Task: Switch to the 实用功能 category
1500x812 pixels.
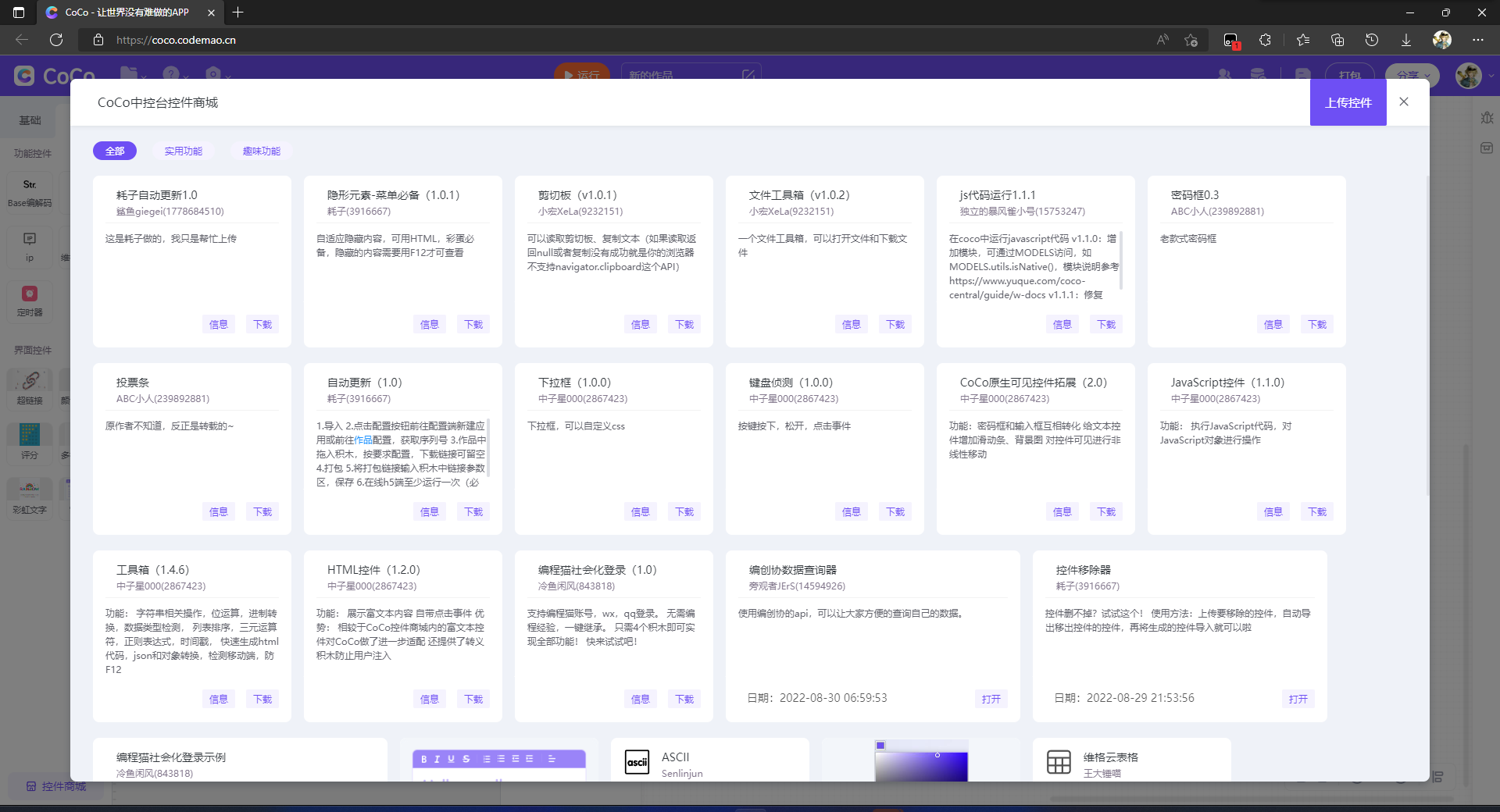Action: tap(184, 151)
